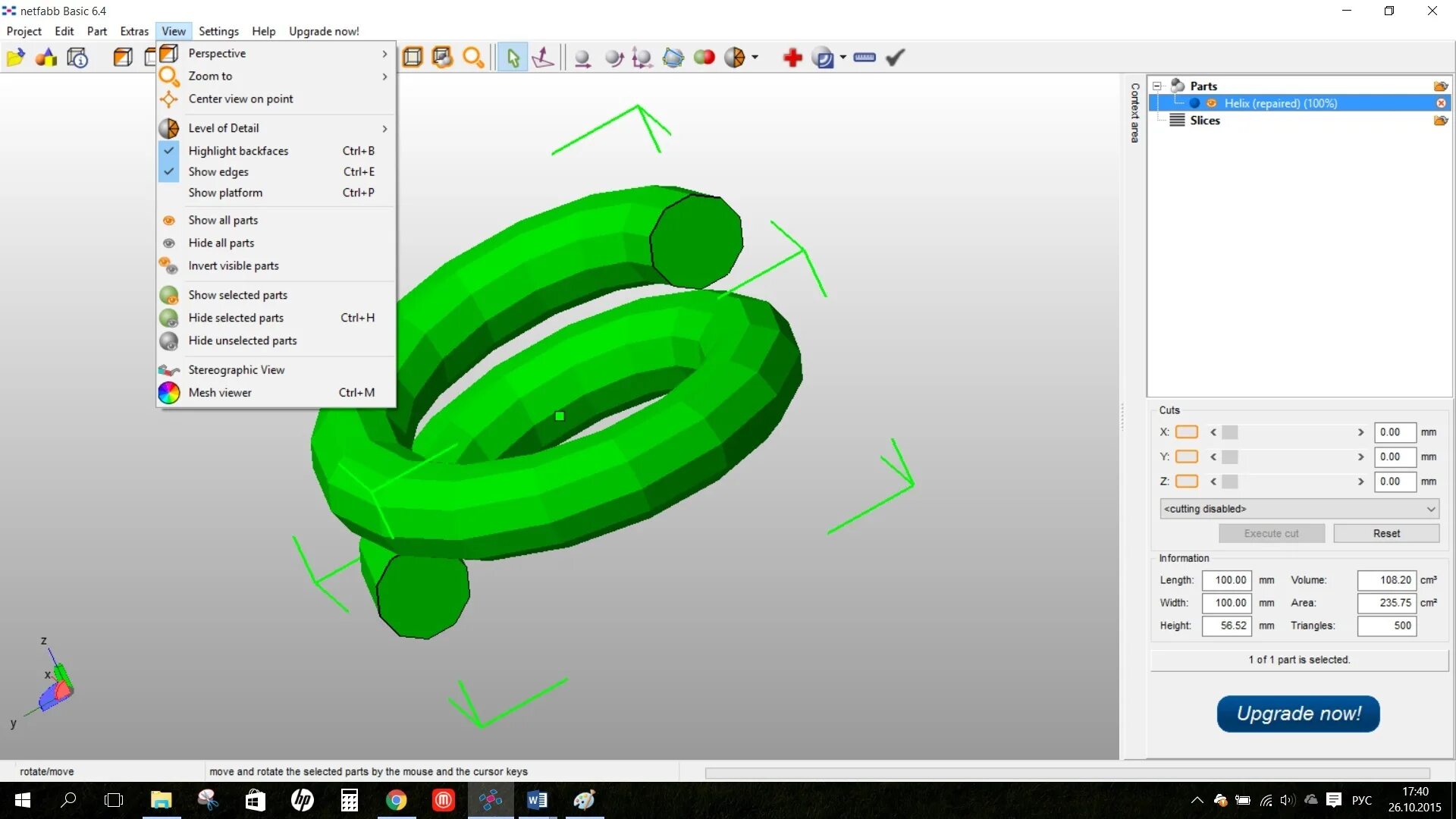The height and width of the screenshot is (819, 1456).
Task: Collapse the Parts tree node
Action: coord(1156,86)
